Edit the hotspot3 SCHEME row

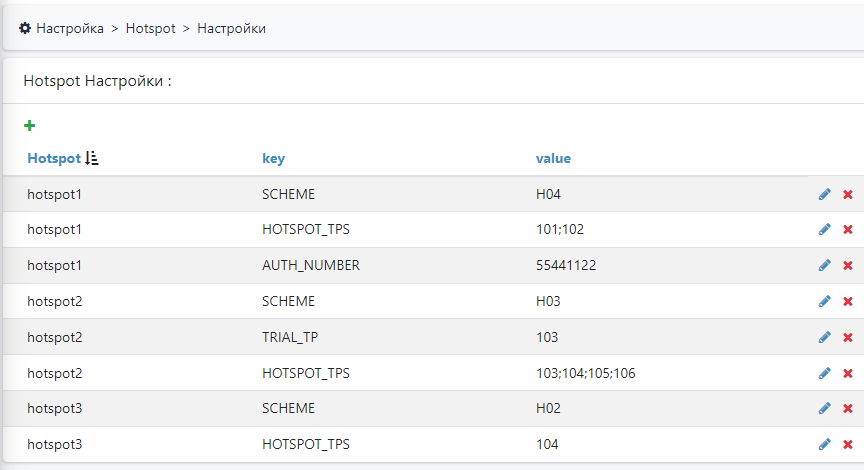coord(824,409)
